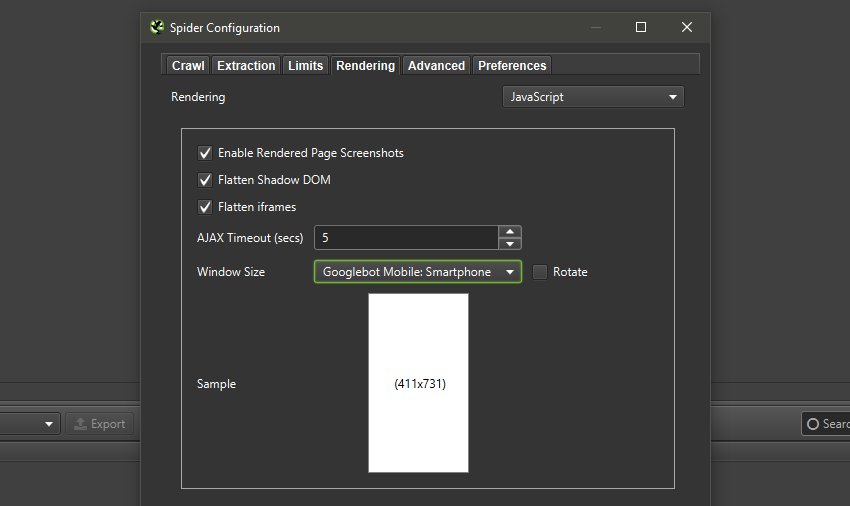
Task: Minimize the Spider Configuration window
Action: point(596,27)
